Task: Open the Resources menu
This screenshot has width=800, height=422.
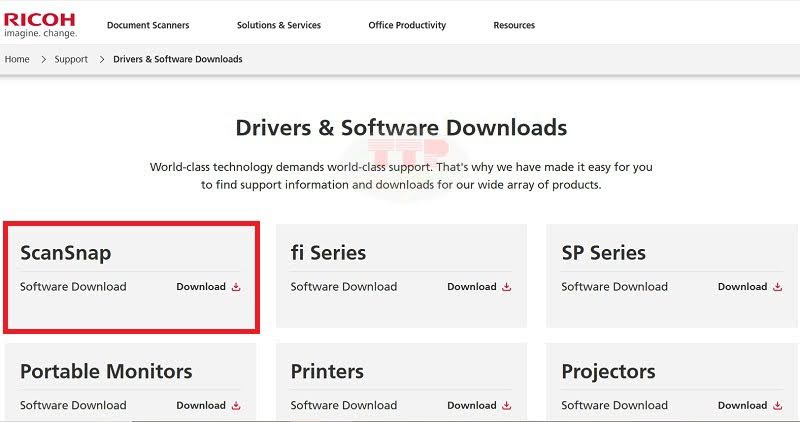Action: (x=514, y=25)
